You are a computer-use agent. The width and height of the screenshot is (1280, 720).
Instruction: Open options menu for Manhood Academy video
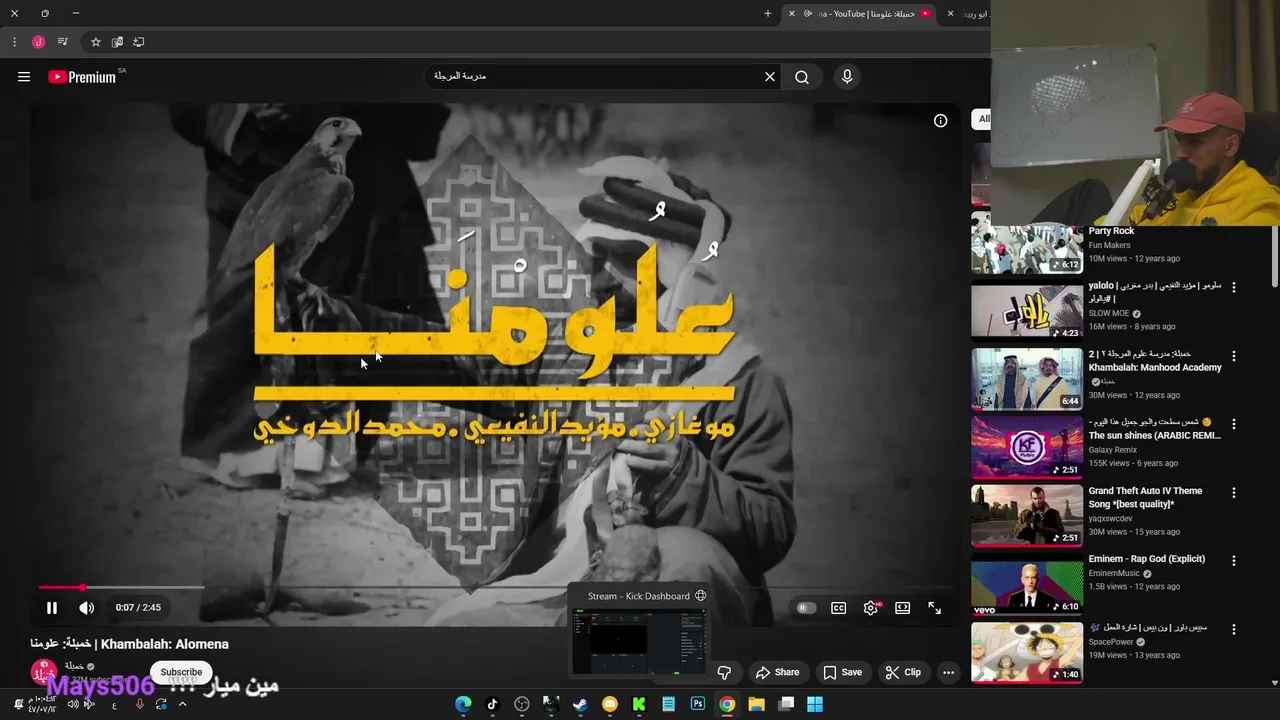pyautogui.click(x=1233, y=356)
